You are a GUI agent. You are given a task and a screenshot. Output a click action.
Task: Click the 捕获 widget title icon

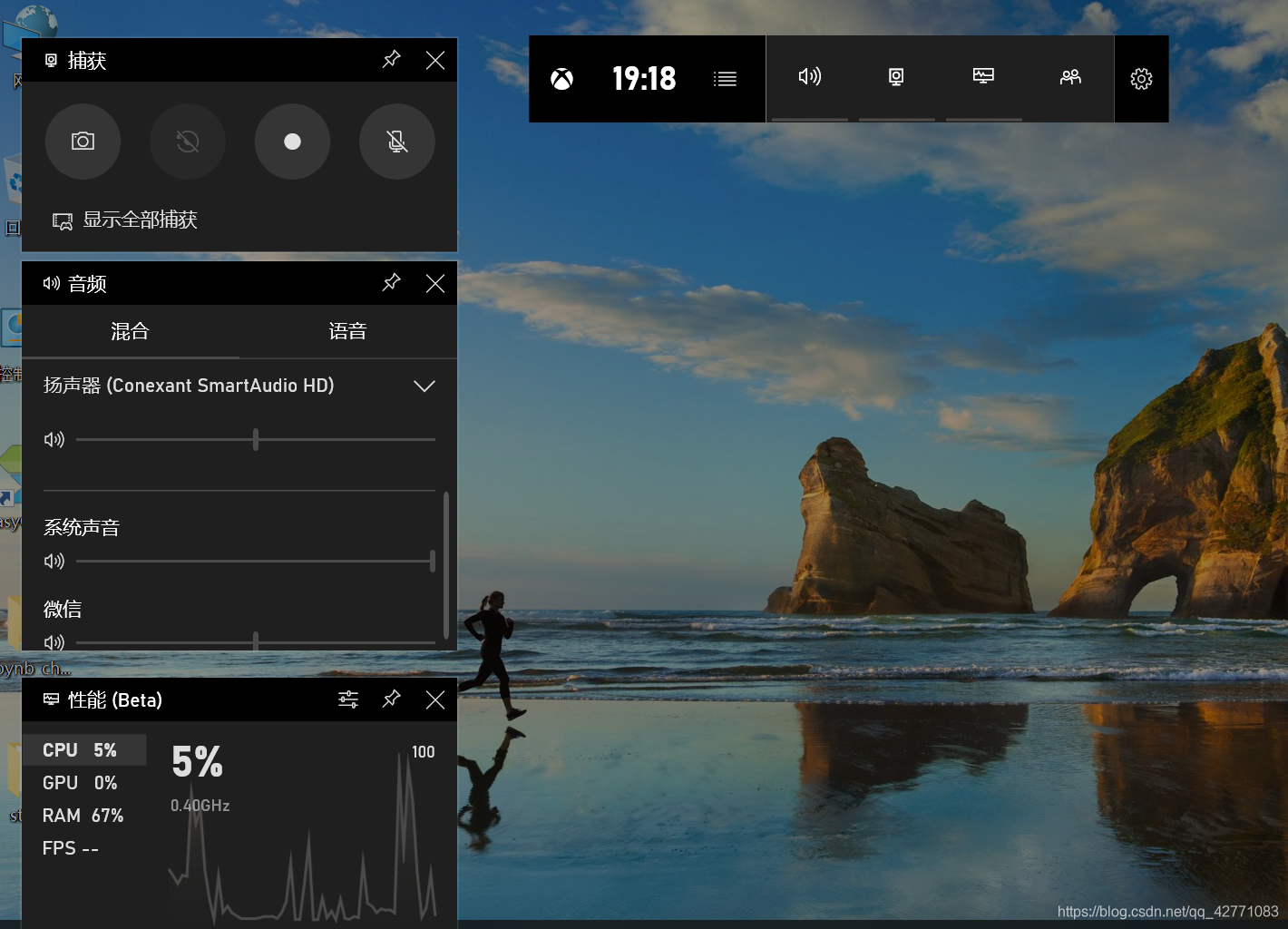tap(52, 61)
